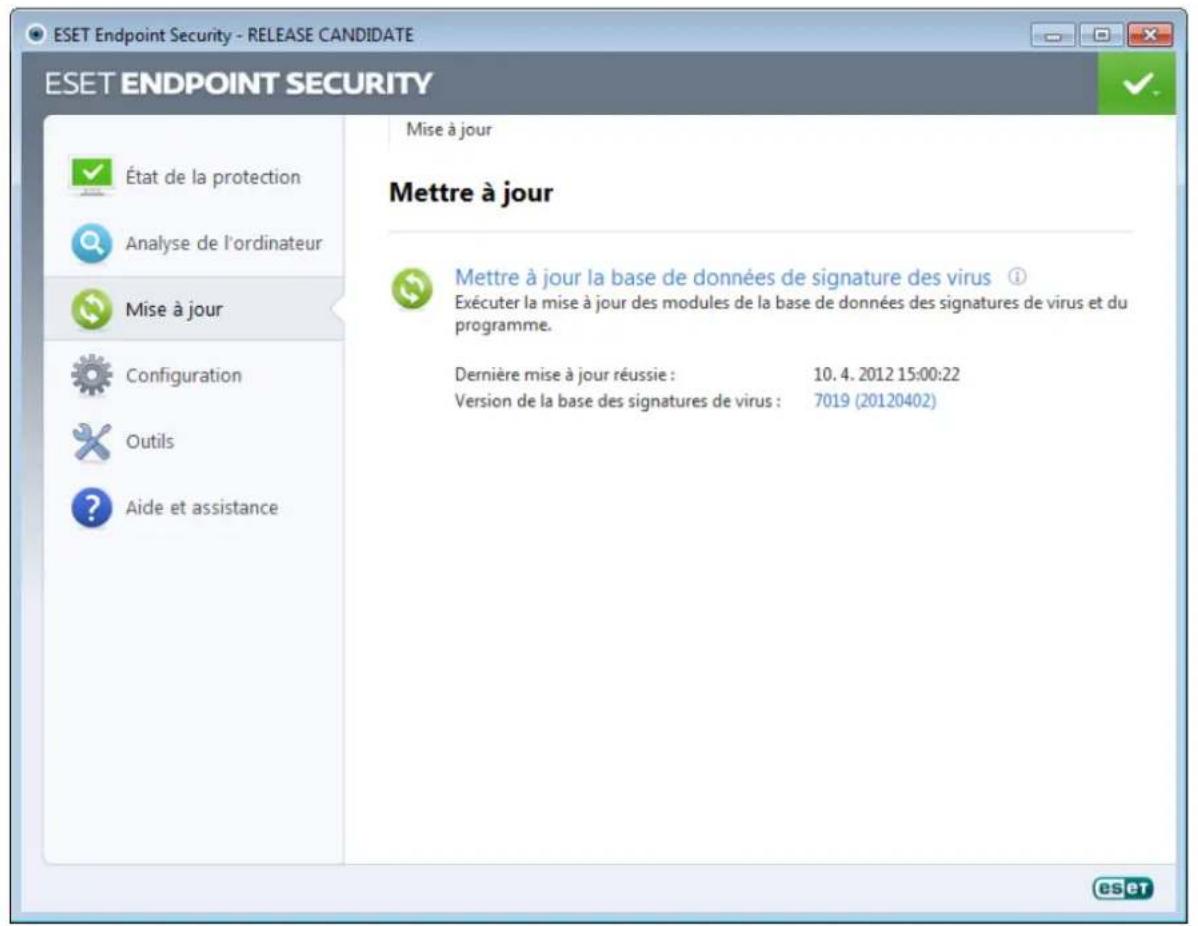
Task: Click the Mettre à jour heading
Action: (x=471, y=193)
